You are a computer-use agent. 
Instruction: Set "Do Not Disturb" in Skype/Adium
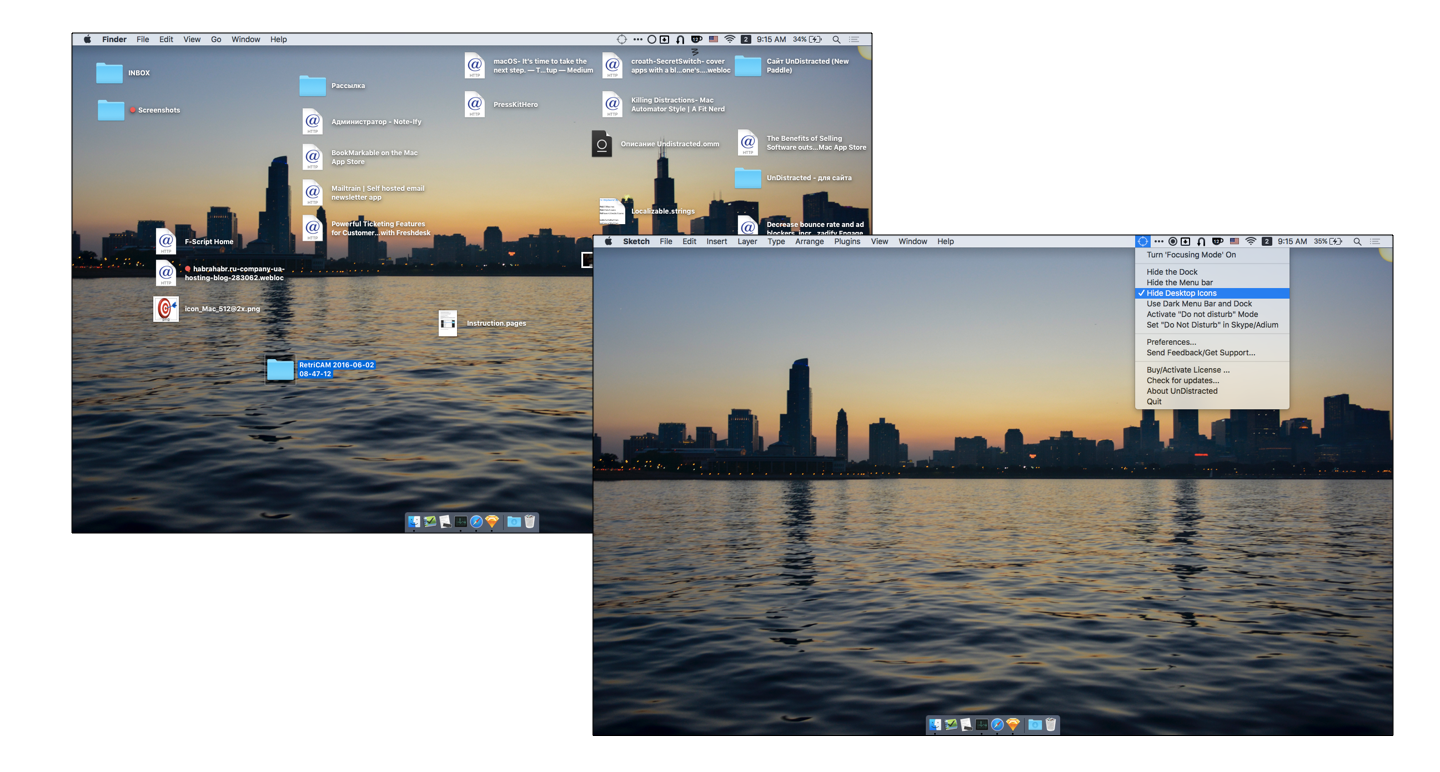tap(1212, 325)
